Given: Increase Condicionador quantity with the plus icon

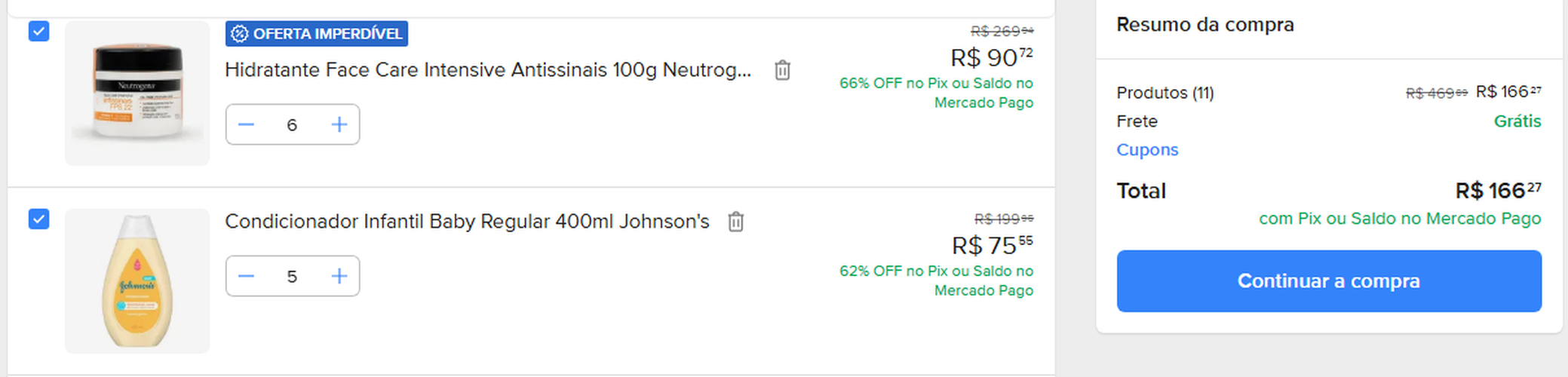Looking at the screenshot, I should tap(339, 277).
